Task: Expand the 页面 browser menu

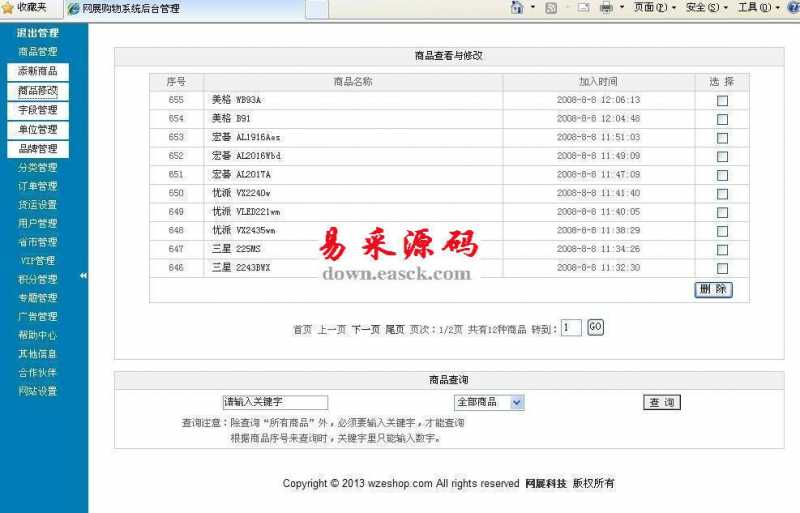Action: click(x=650, y=8)
